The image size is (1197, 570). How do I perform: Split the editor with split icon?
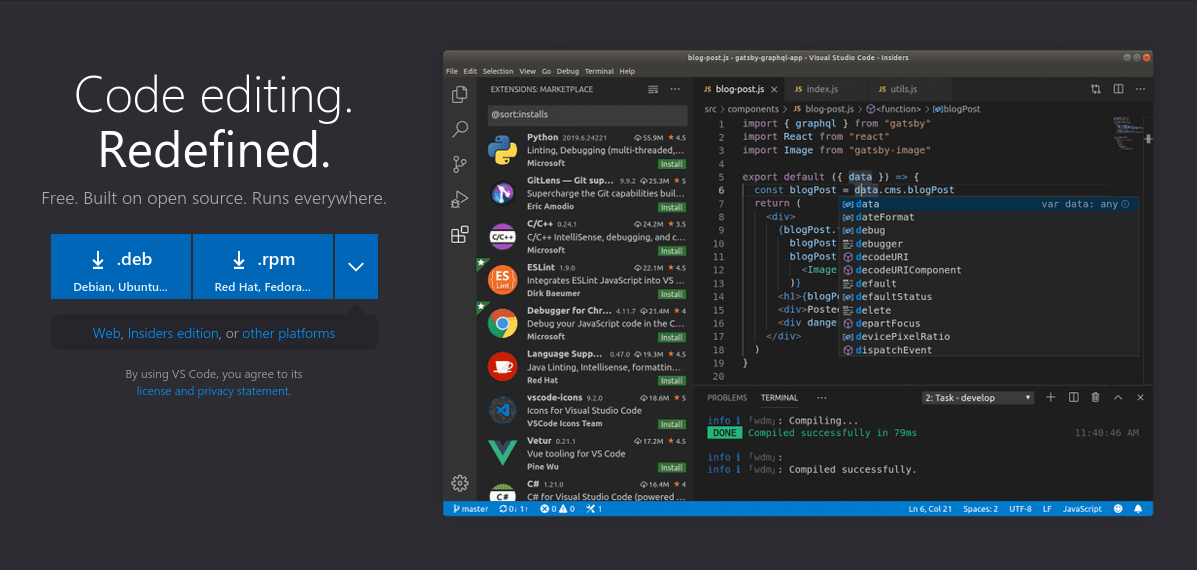1118,89
